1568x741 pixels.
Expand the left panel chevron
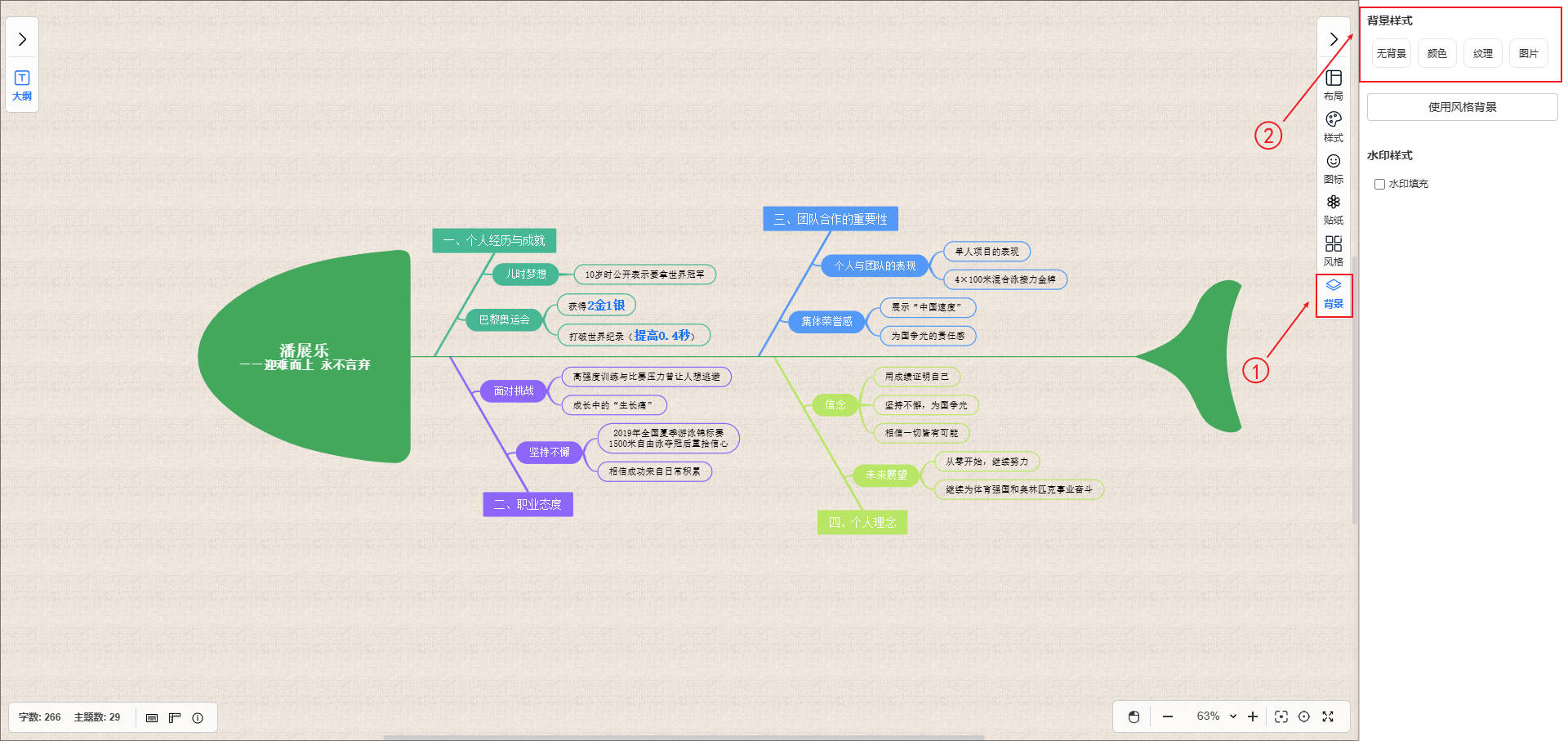[22, 39]
